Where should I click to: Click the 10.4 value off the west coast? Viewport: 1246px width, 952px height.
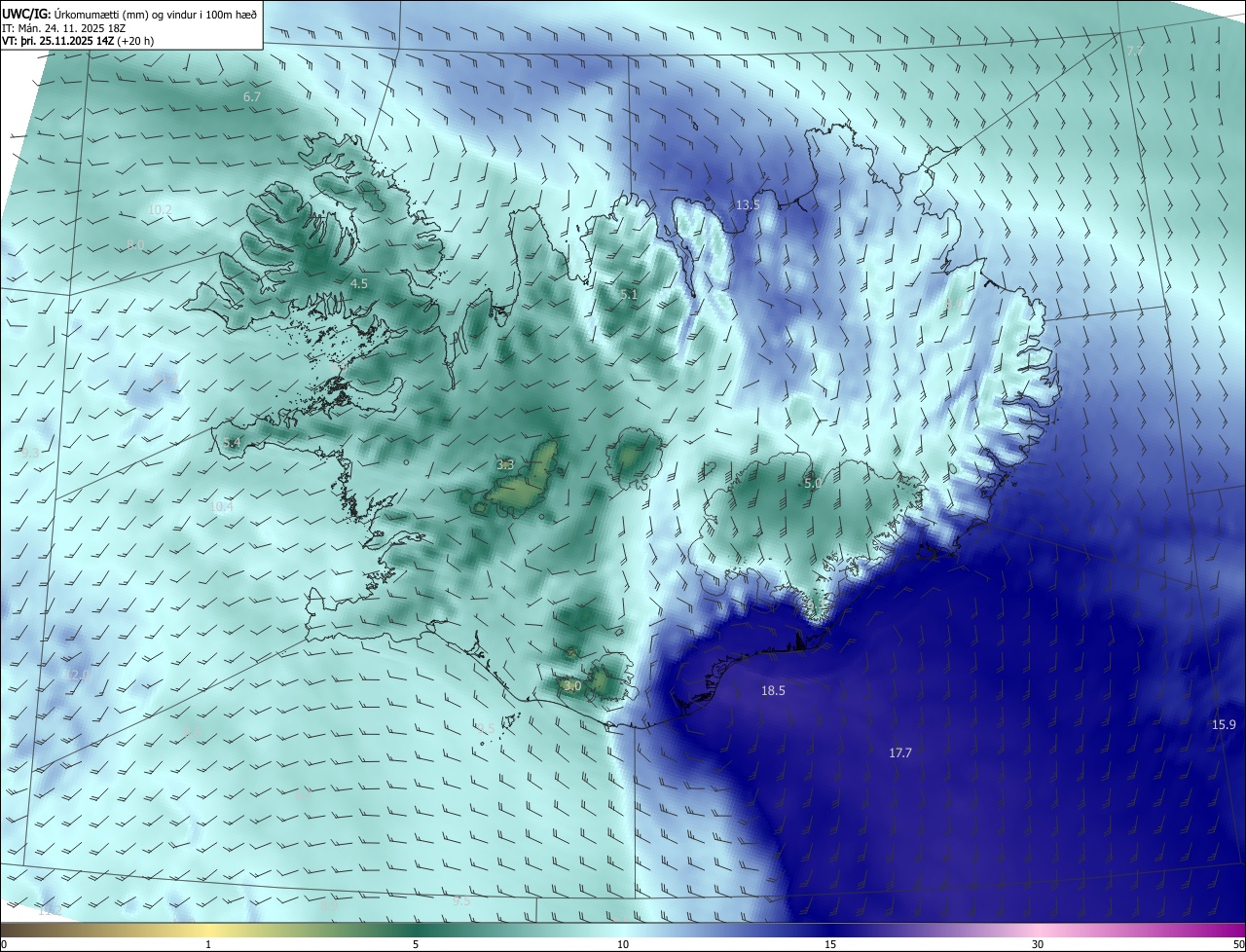coord(222,506)
